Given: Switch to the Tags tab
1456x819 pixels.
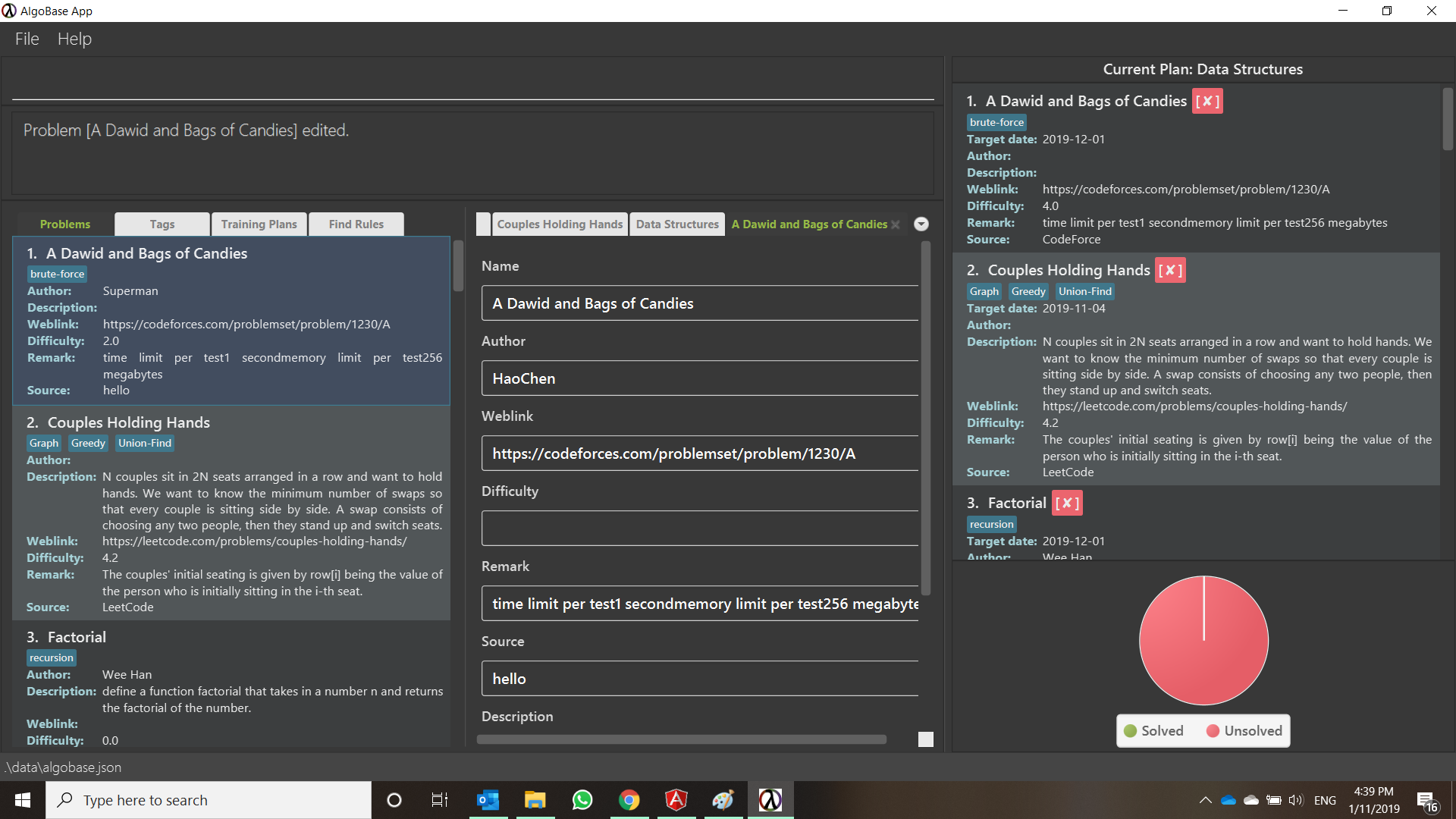Looking at the screenshot, I should click(162, 224).
